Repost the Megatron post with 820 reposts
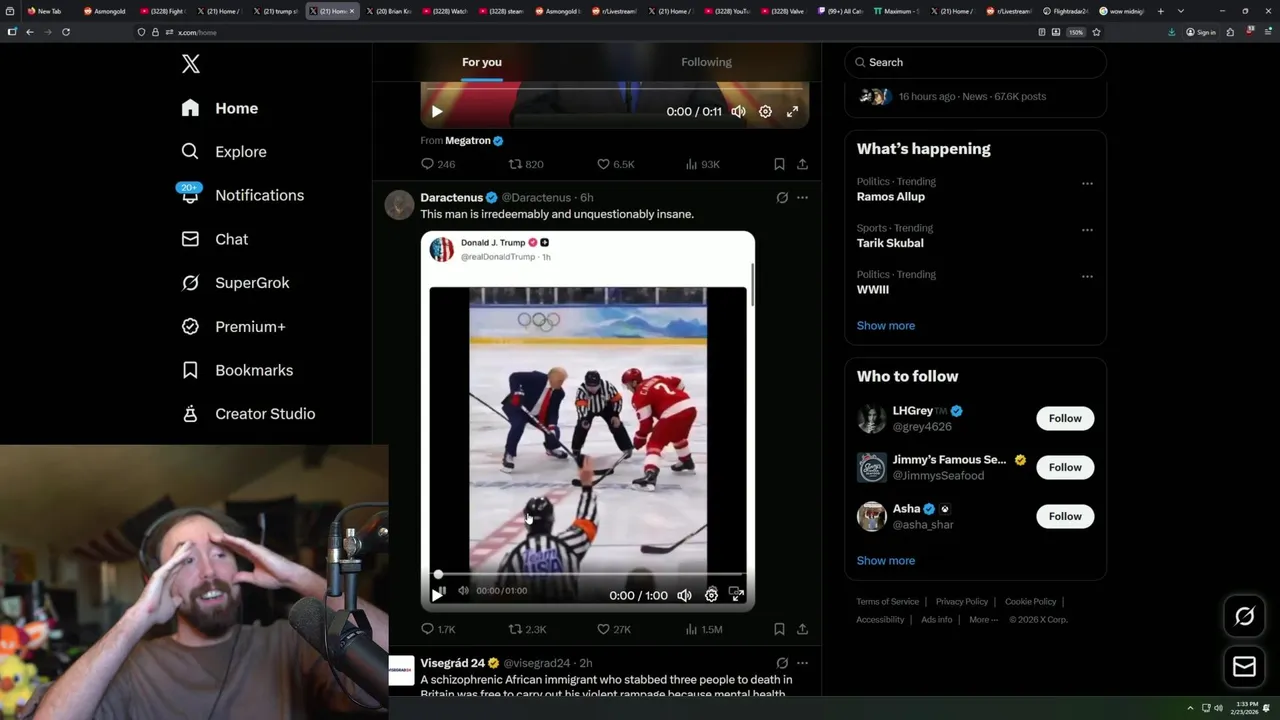Screen dimensions: 1280x720 point(526,164)
